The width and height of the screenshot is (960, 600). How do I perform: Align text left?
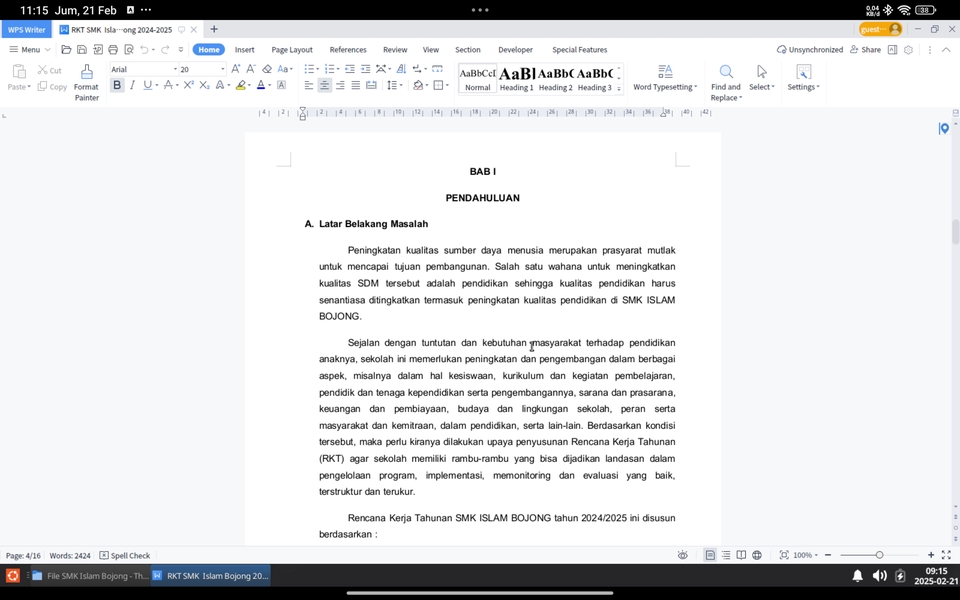click(309, 85)
